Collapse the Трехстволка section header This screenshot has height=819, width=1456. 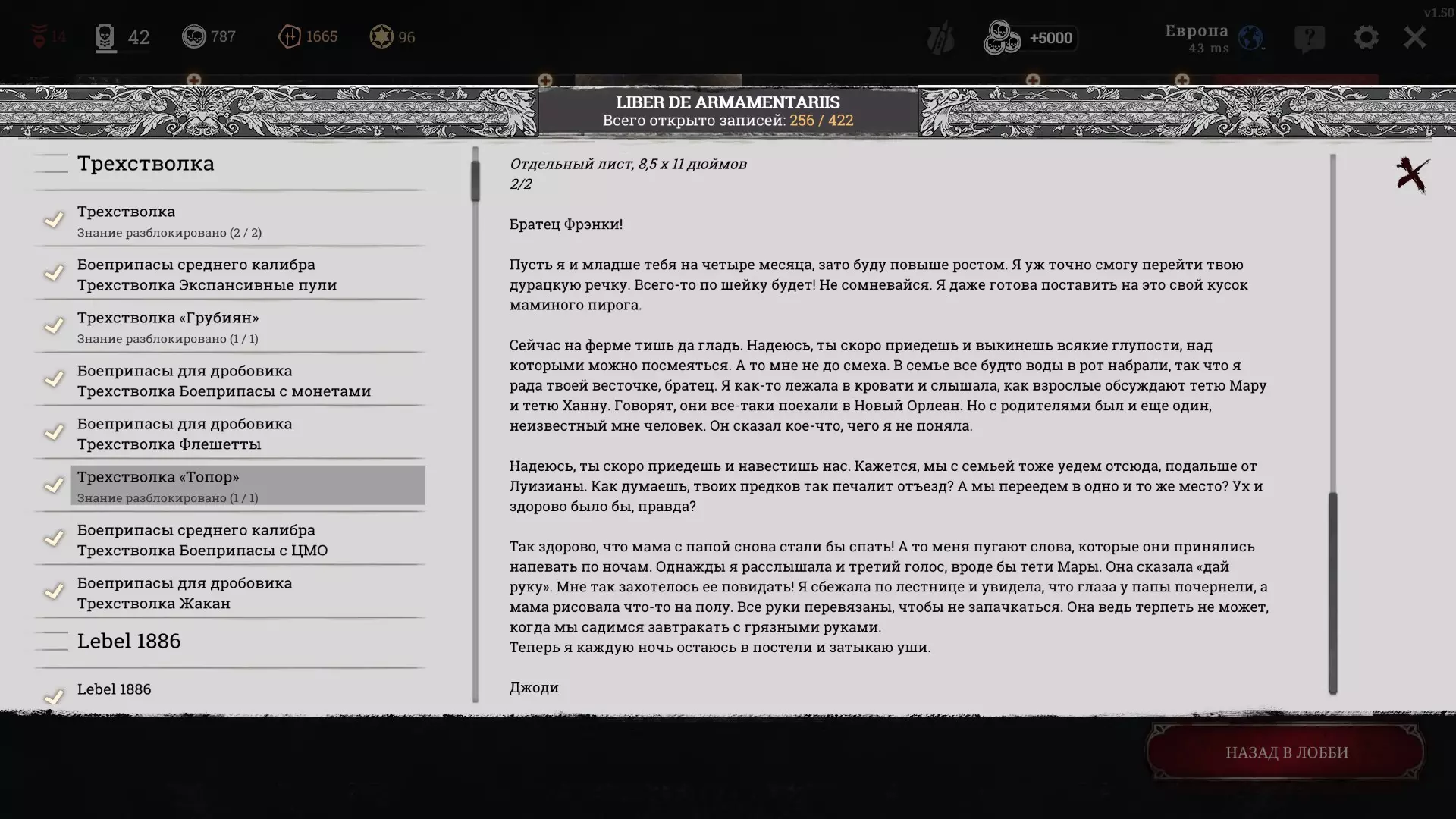pos(146,164)
